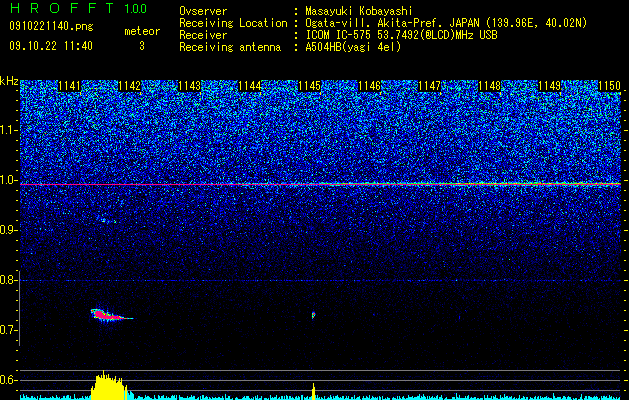Click the large pink meteor echo blob
The image size is (629, 400).
[x=108, y=315]
